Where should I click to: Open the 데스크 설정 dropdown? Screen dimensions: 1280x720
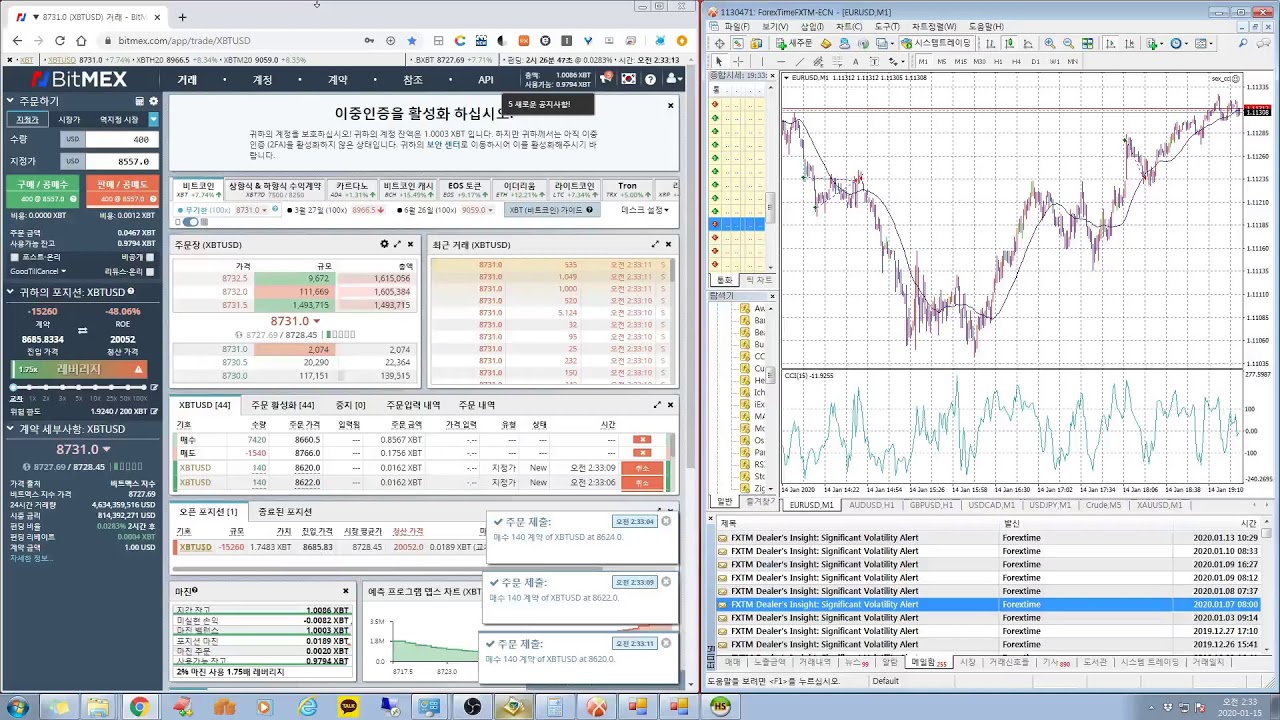pyautogui.click(x=645, y=210)
